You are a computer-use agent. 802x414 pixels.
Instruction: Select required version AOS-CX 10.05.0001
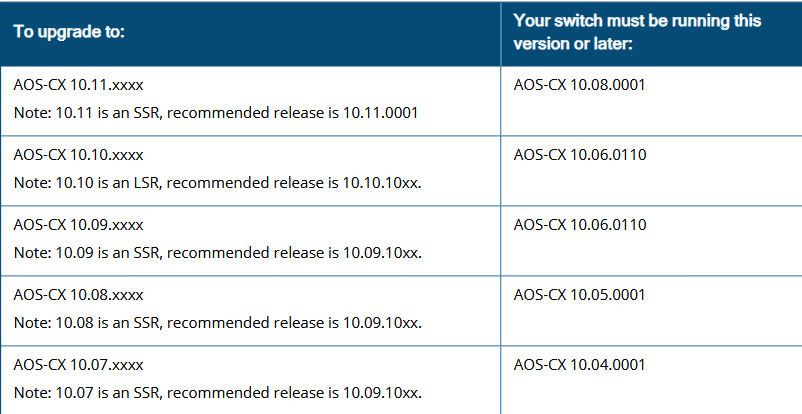[x=580, y=295]
